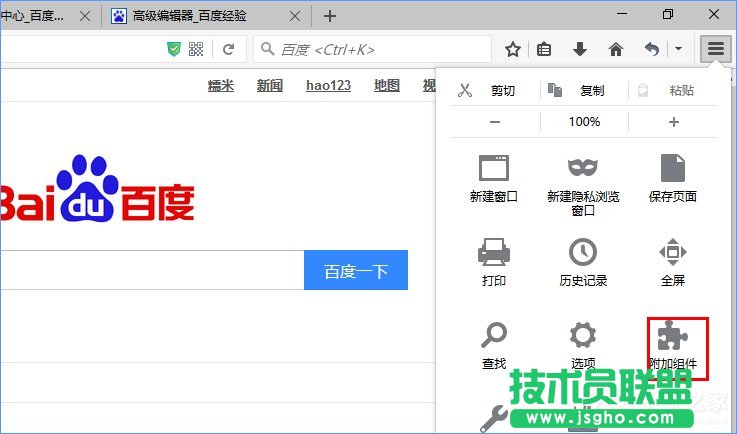Image resolution: width=737 pixels, height=434 pixels.
Task: Open the 新闻 news link
Action: 269,86
